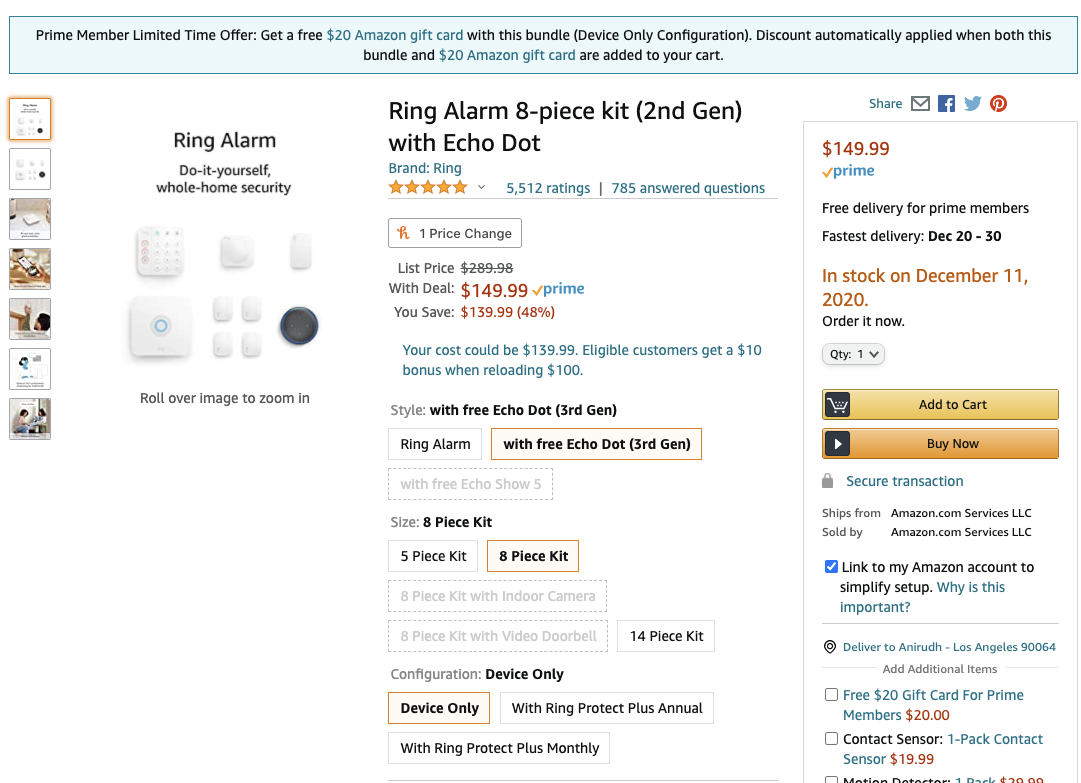Uncheck Link to my Amazon account
The height and width of the screenshot is (783, 1081).
(x=831, y=566)
